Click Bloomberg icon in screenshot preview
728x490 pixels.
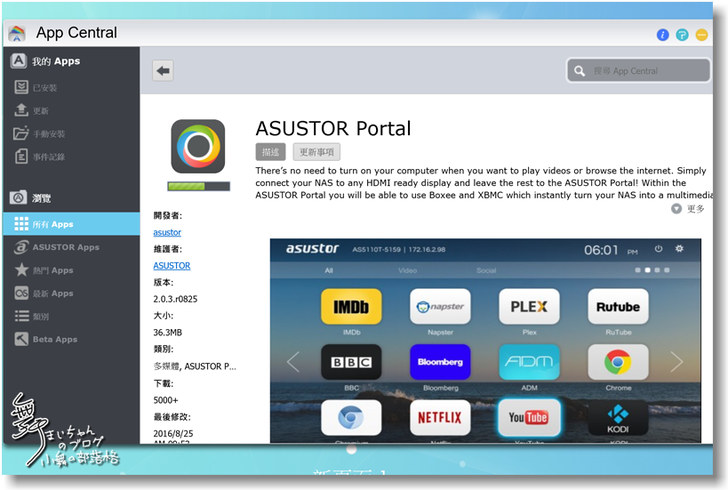[440, 362]
